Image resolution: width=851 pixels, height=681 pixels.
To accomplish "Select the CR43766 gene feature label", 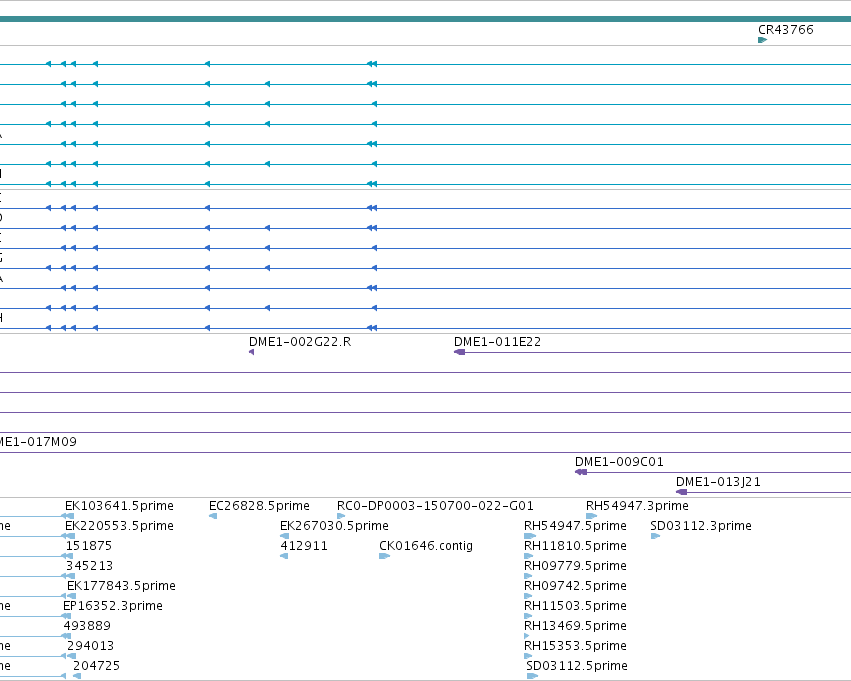I will click(785, 30).
